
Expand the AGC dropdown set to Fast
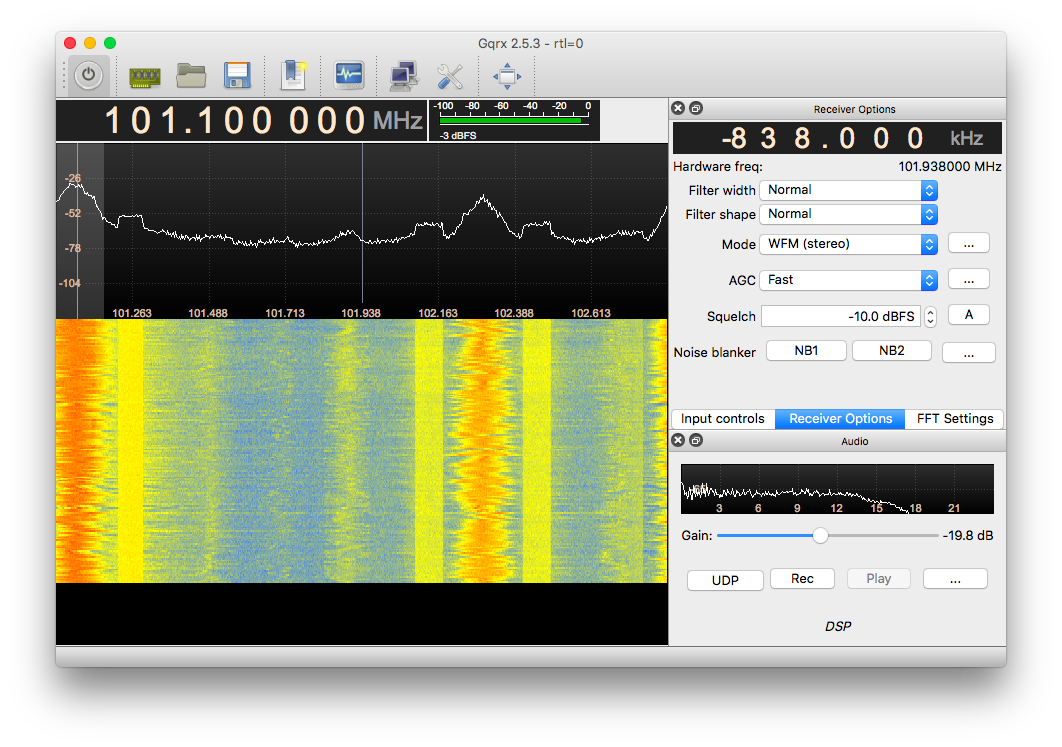[848, 280]
